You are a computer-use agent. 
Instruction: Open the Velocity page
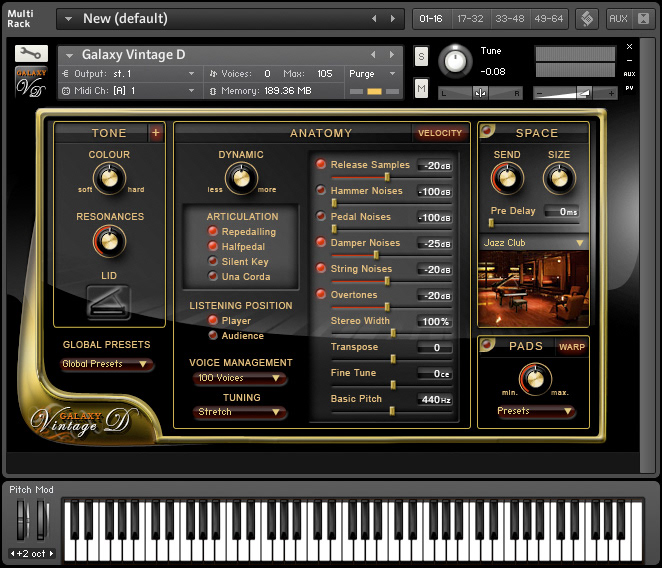tap(440, 133)
